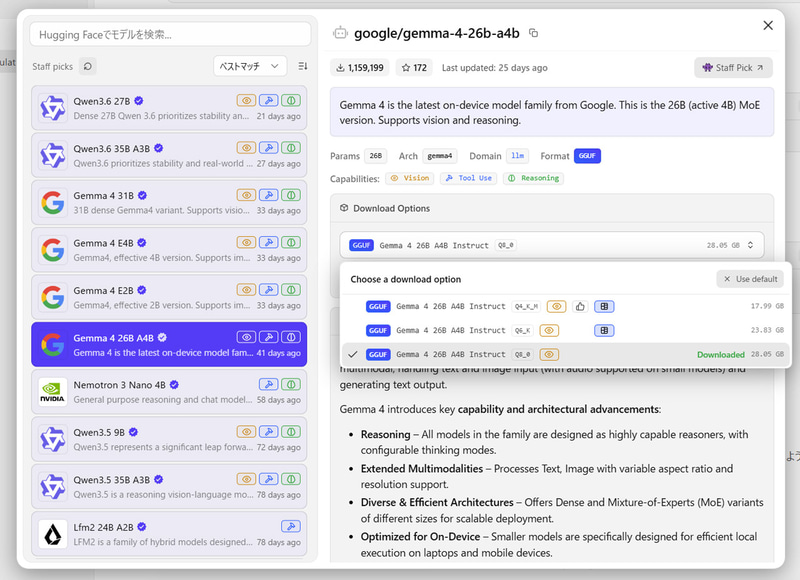Screen dimensions: 800x580
Task: Click the vision eye badge on Qwen3.6 35B A3B
Action: pos(246,148)
